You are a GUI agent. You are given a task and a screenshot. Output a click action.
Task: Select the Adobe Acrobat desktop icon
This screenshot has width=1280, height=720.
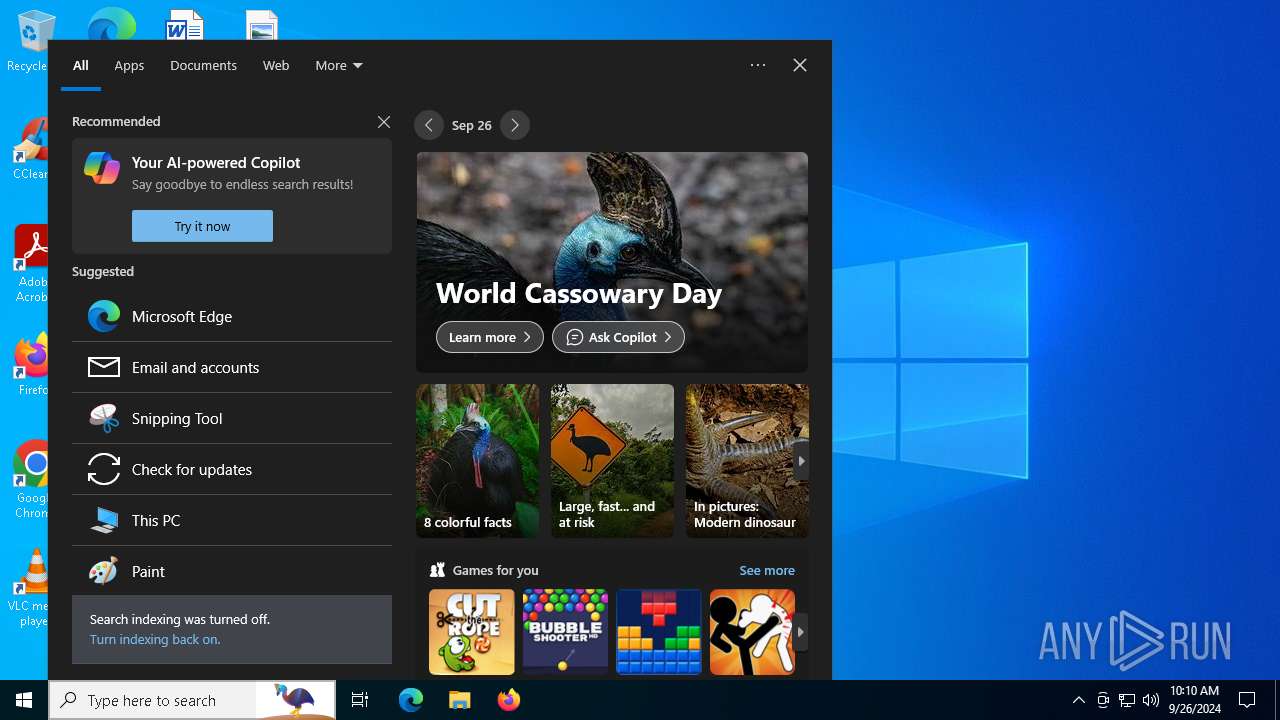point(30,264)
